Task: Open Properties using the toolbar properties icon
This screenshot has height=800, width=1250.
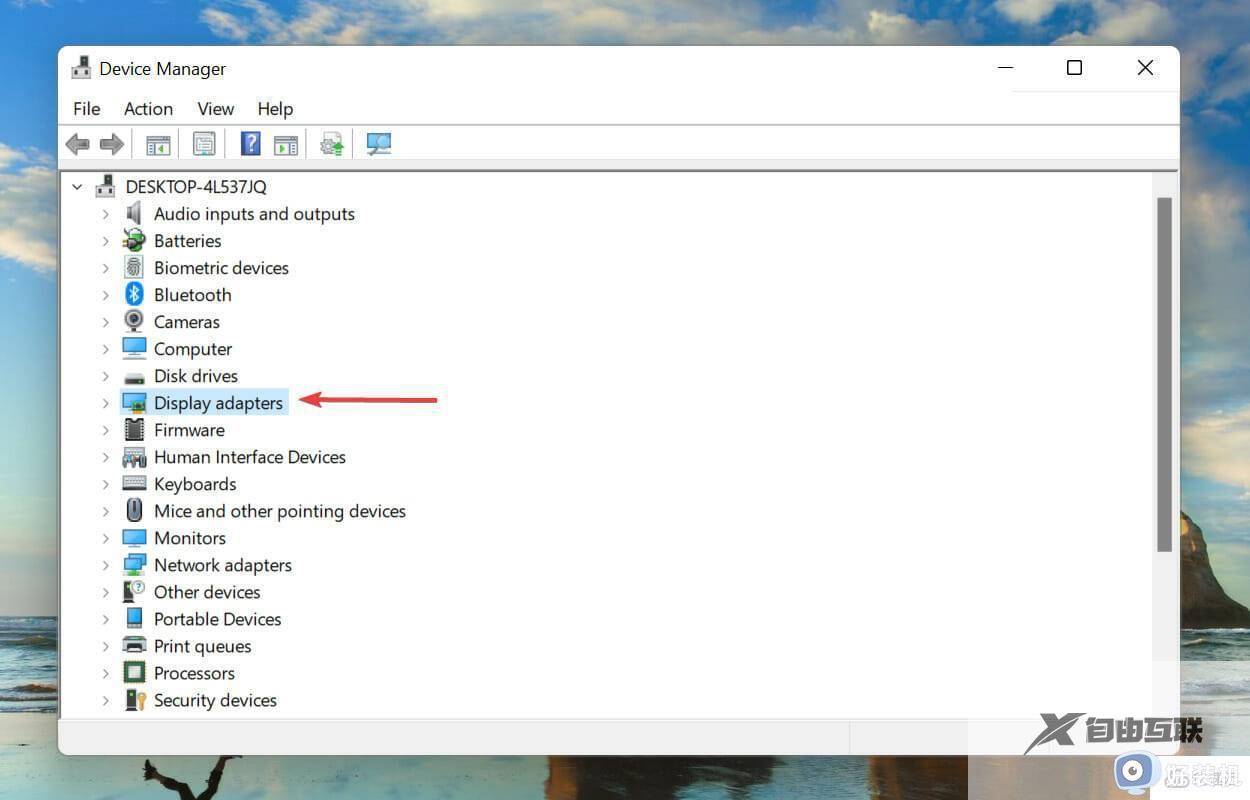Action: click(204, 143)
